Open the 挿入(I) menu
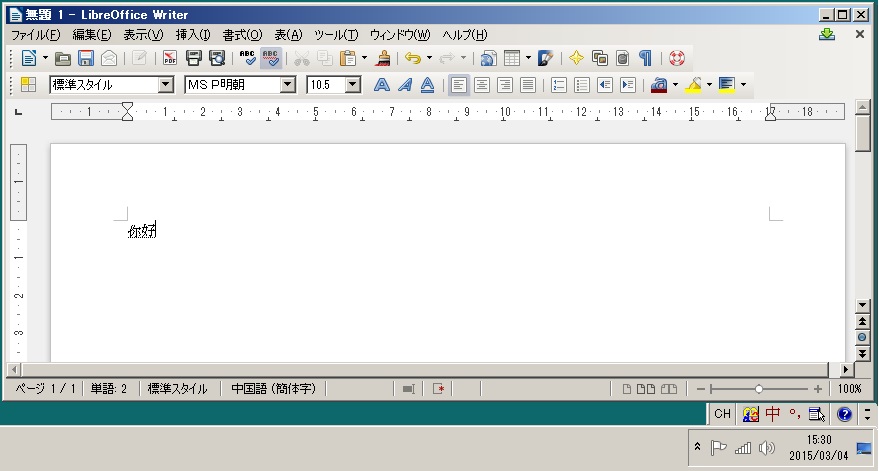879x471 pixels. (x=193, y=35)
